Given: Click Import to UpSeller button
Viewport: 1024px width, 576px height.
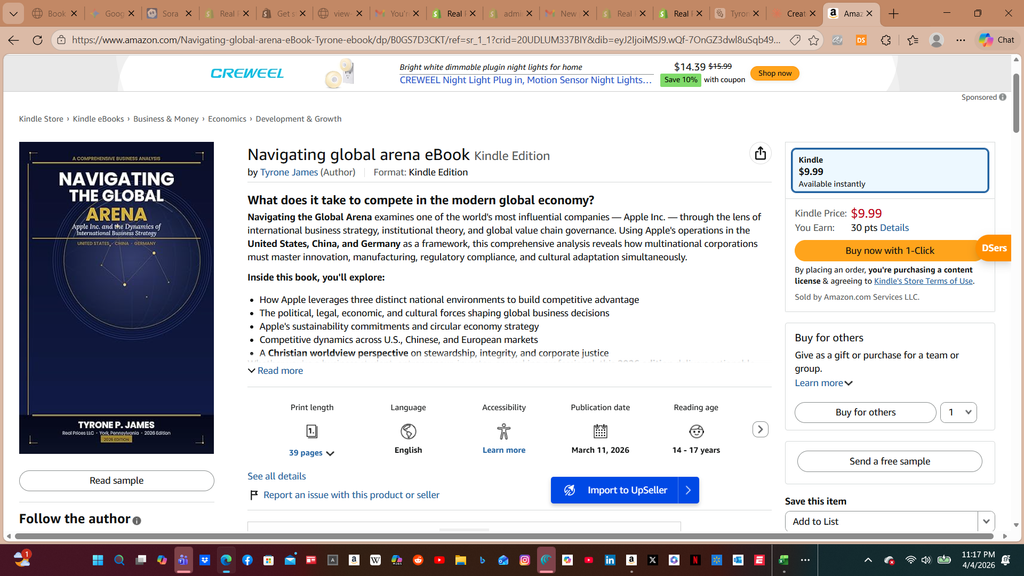Looking at the screenshot, I should click(615, 490).
